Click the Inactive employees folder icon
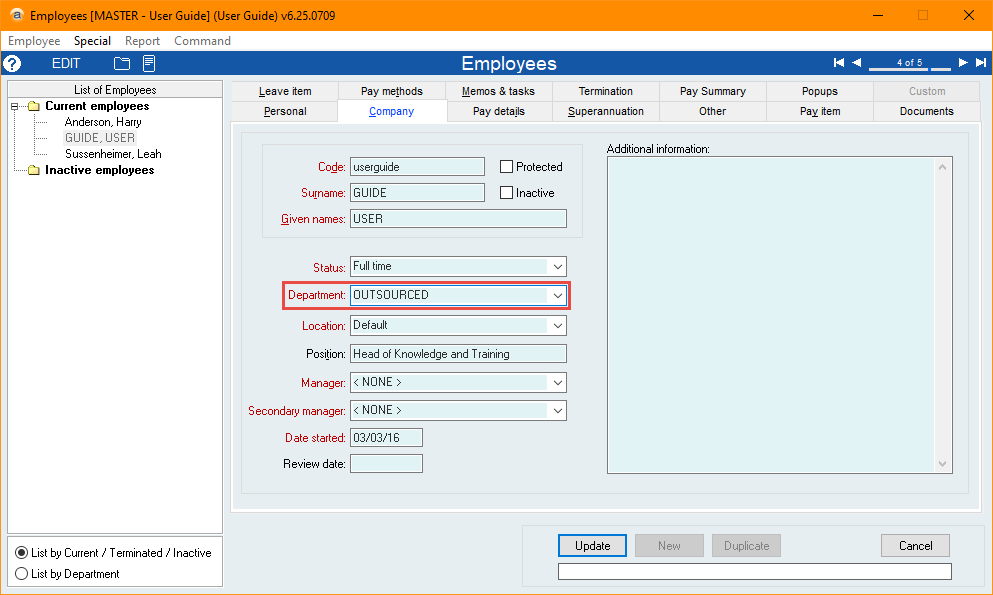This screenshot has width=993, height=595. 34,170
